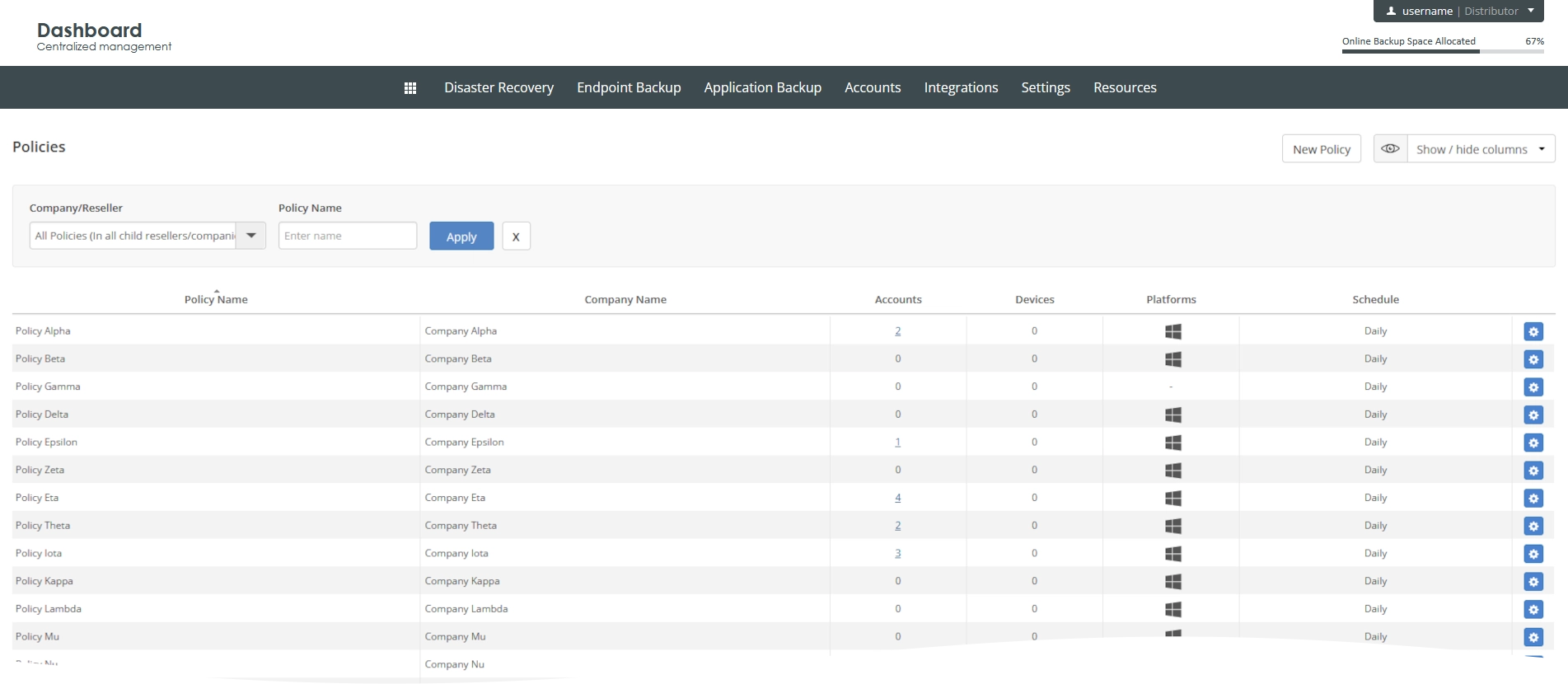This screenshot has height=684, width=1568.
Task: Open settings gear for Policy Gamma
Action: tap(1533, 387)
